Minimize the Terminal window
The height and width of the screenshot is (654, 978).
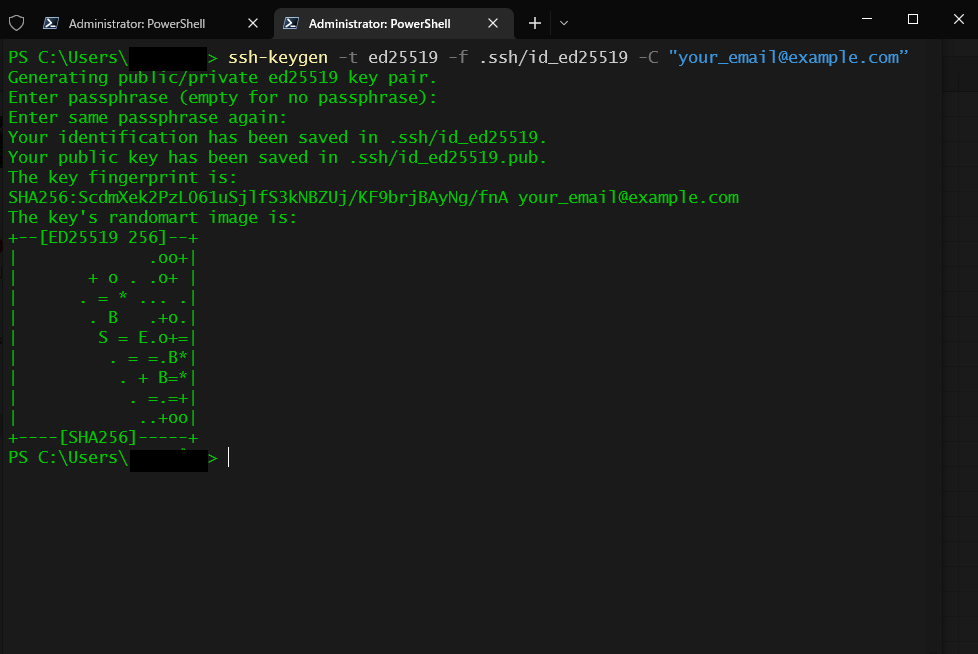(x=866, y=19)
